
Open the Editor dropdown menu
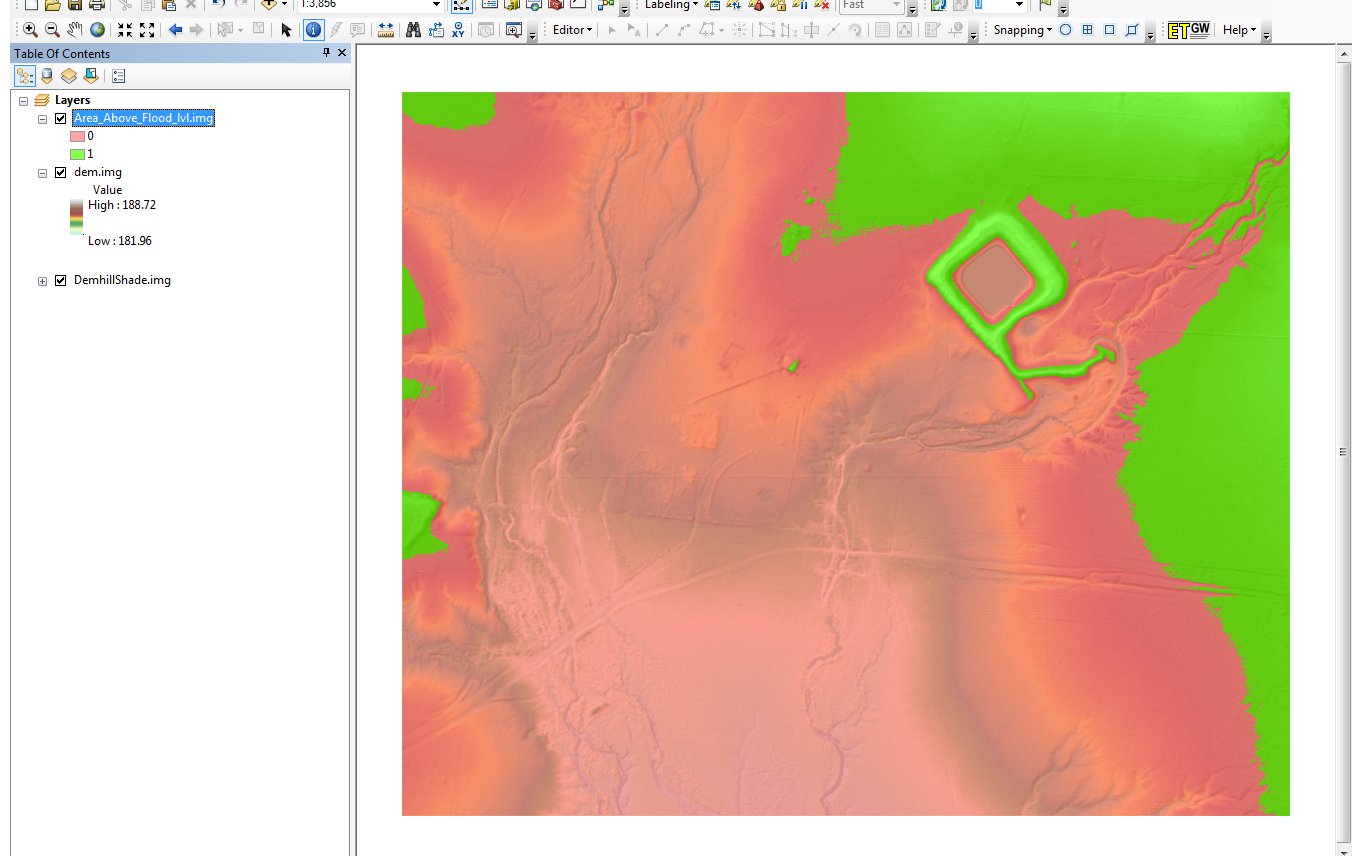point(572,30)
